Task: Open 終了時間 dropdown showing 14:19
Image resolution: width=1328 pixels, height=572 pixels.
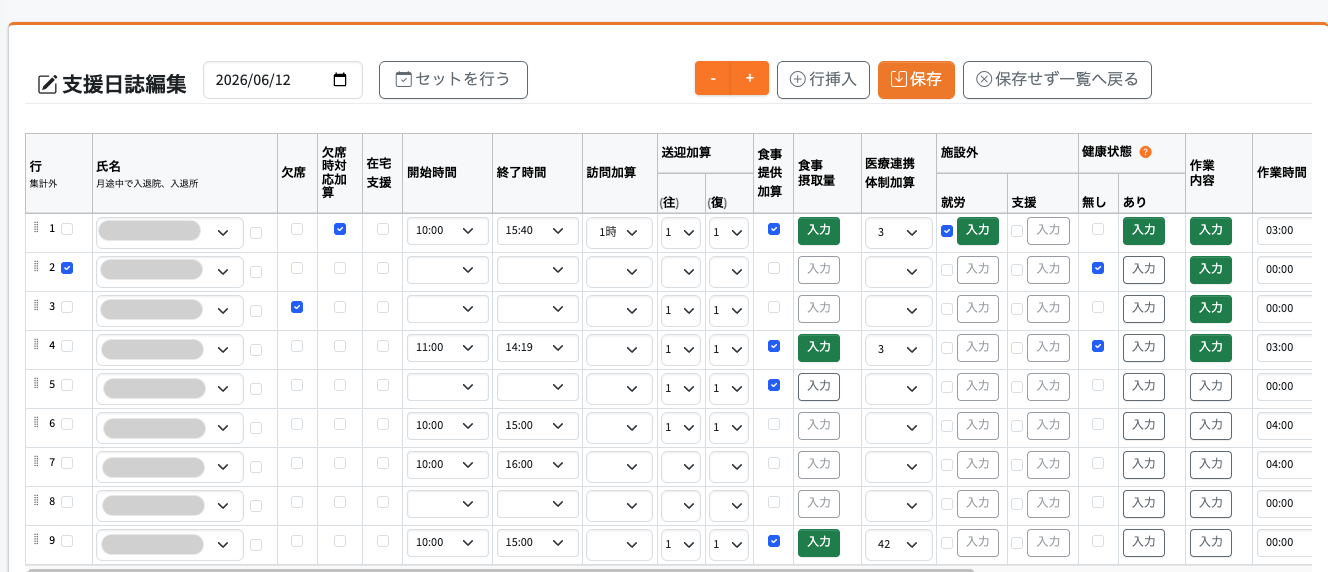Action: click(x=538, y=348)
